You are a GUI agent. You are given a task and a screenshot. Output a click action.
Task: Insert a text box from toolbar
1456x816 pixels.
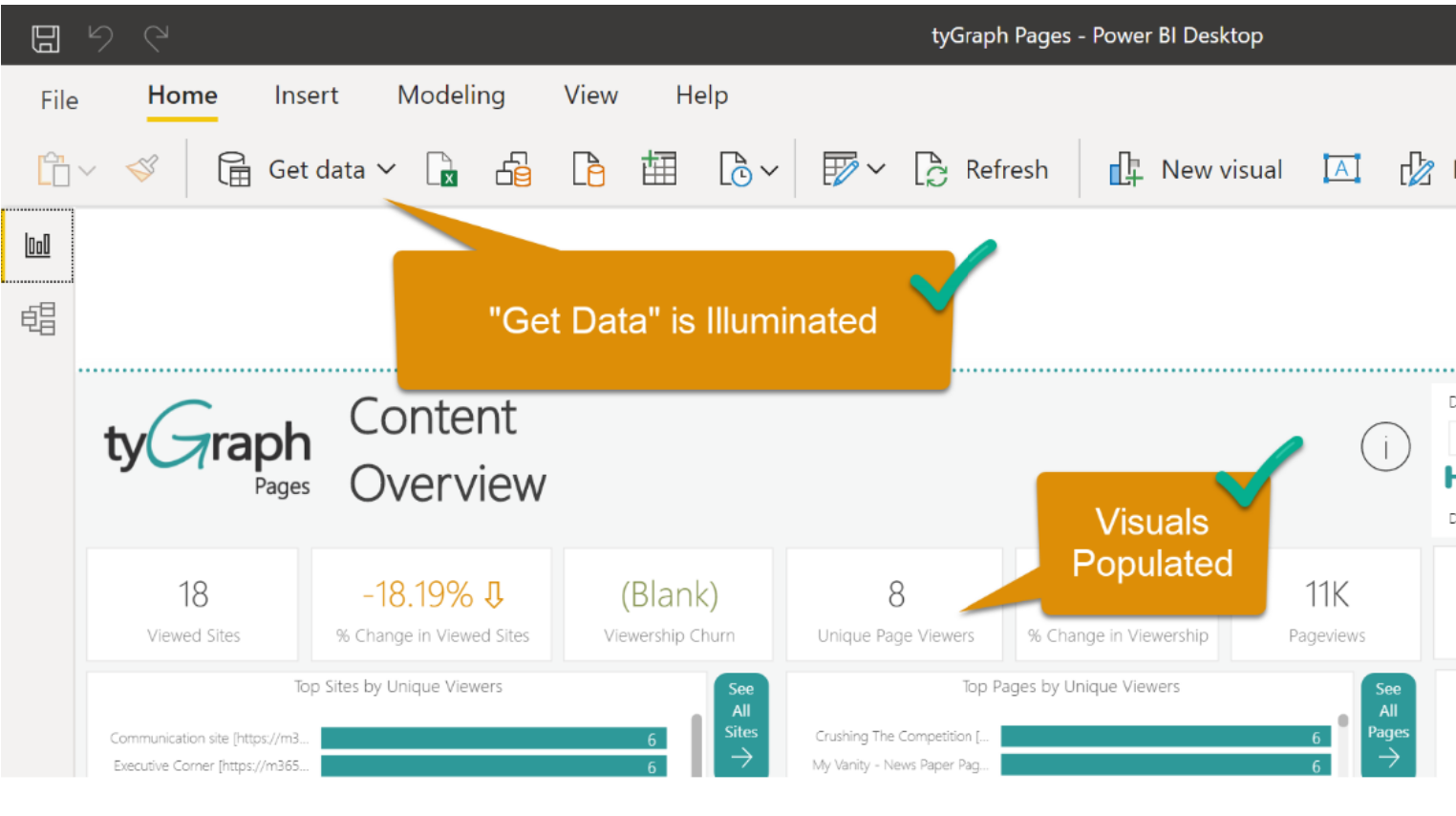coord(1341,169)
